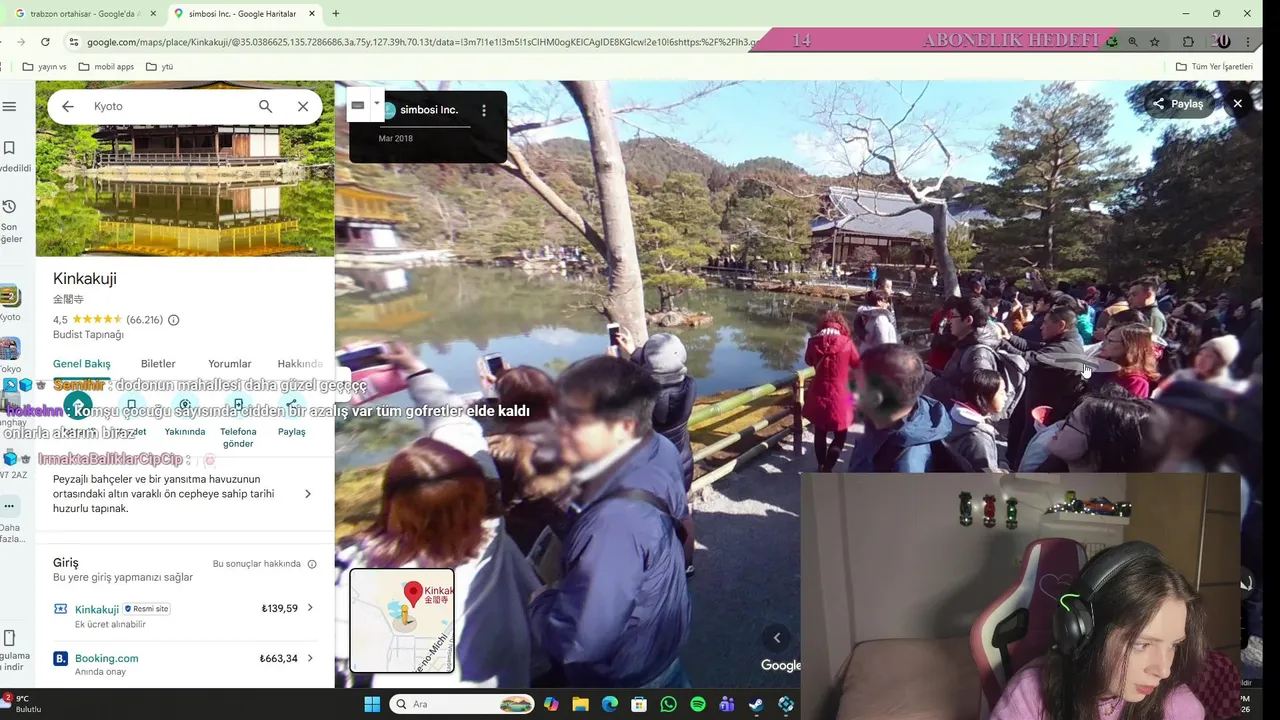
Task: Click the zoom magnifier icon in address bar
Action: pos(1133,42)
